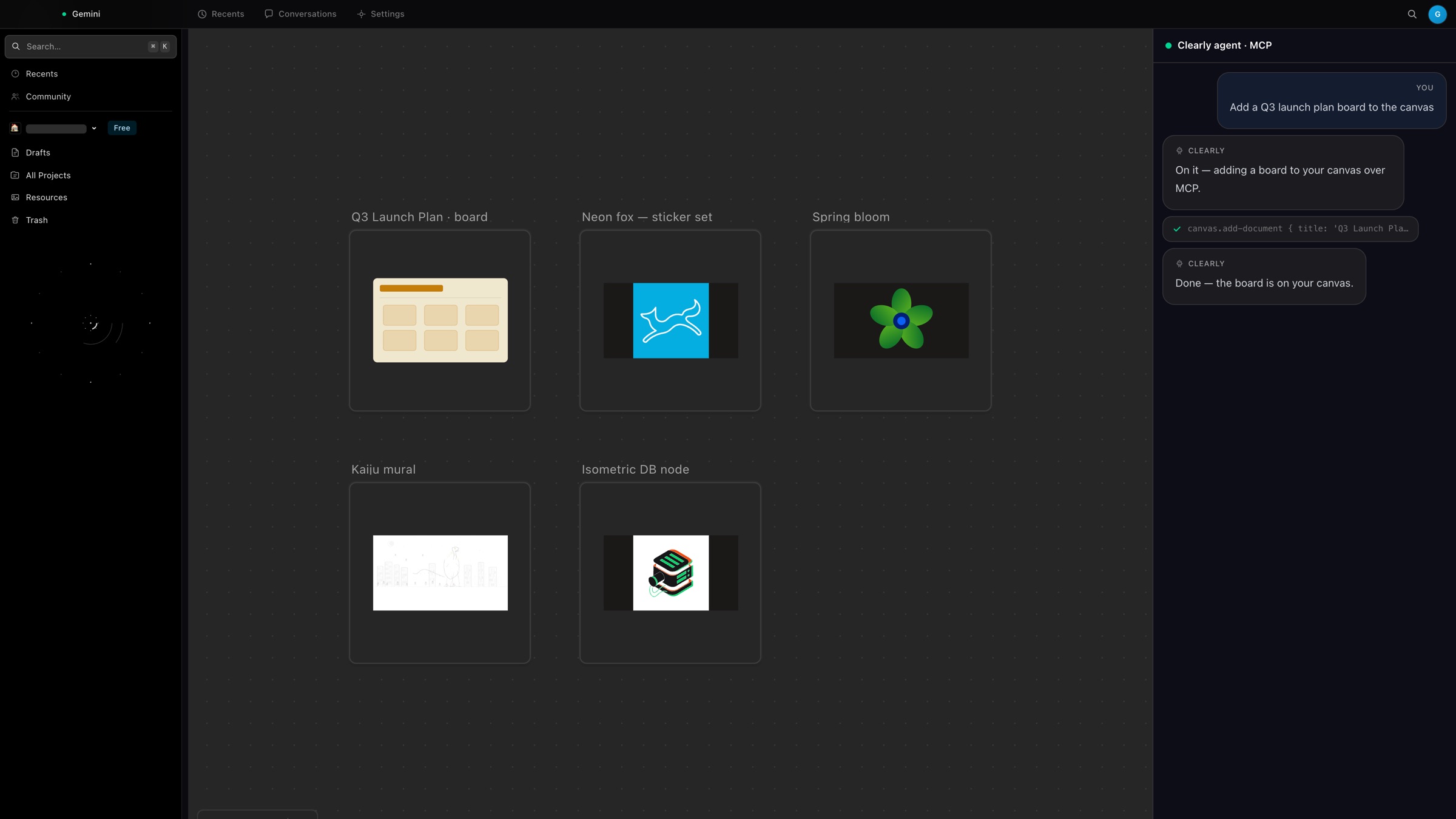Open the Recents tab in top bar

[221, 14]
